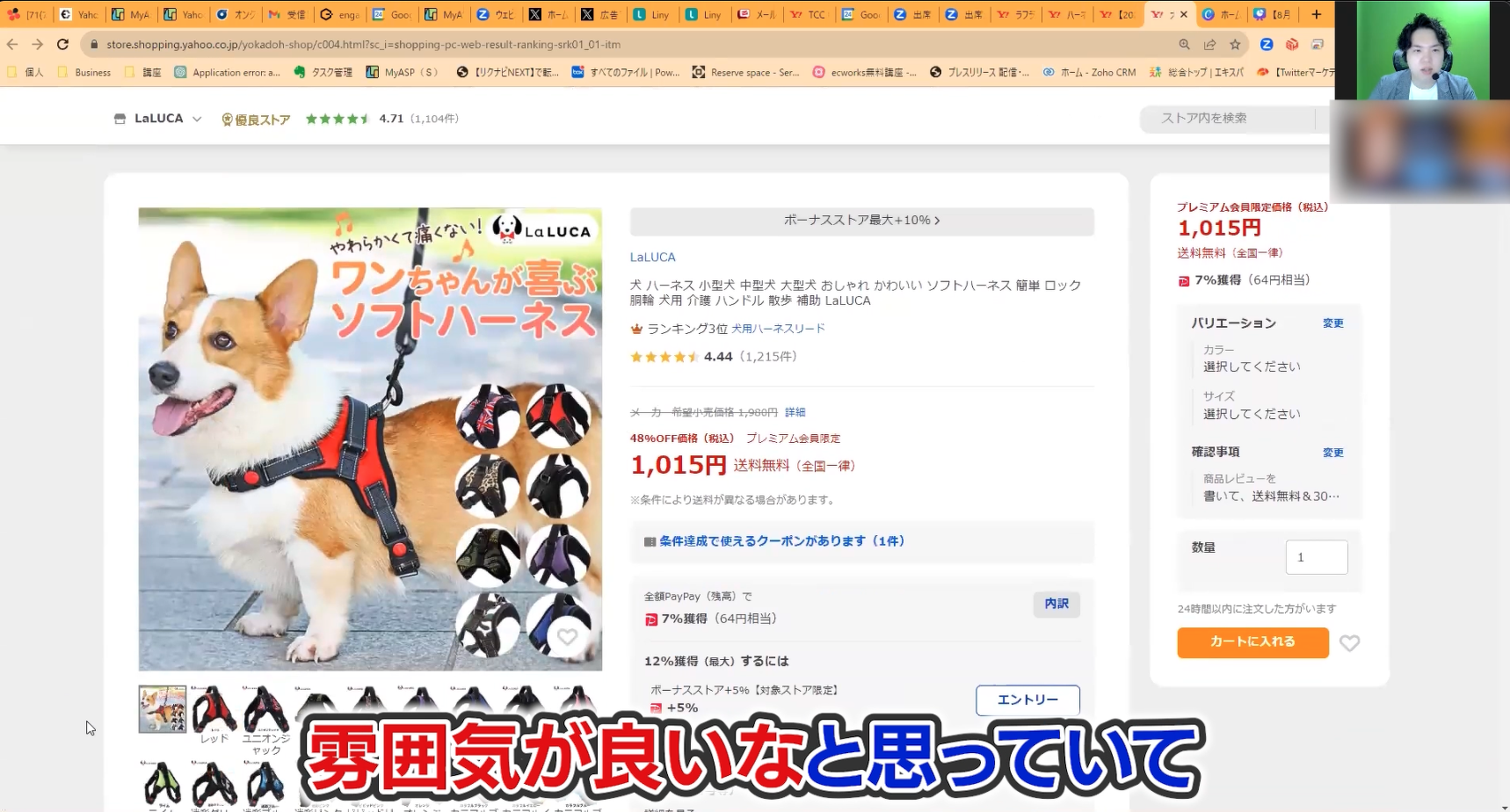Viewport: 1510px width, 812px height.
Task: Click the crown ranking icon beside ランキング3位
Action: pos(635,328)
